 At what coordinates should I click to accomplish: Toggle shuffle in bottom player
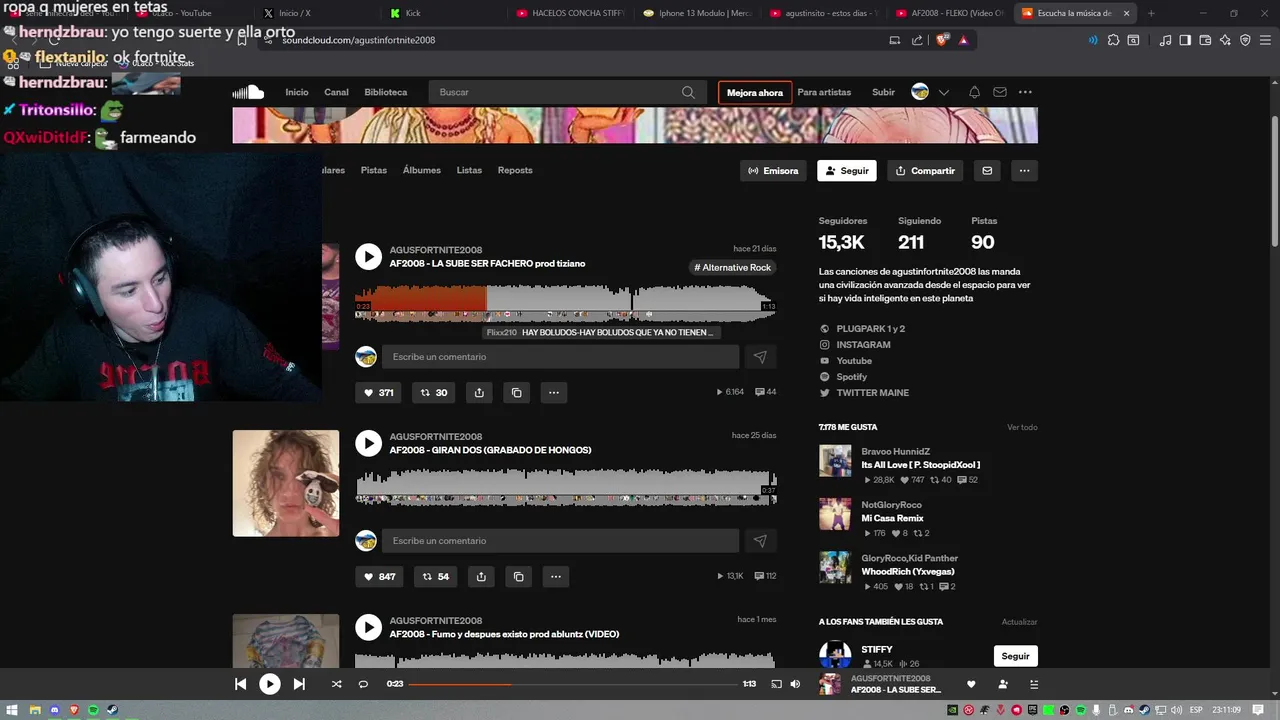336,684
